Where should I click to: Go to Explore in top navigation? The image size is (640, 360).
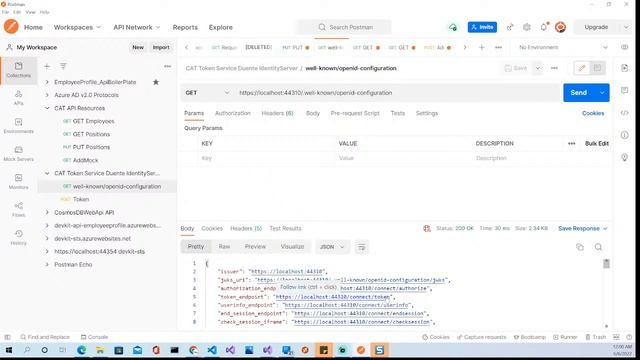[220, 27]
